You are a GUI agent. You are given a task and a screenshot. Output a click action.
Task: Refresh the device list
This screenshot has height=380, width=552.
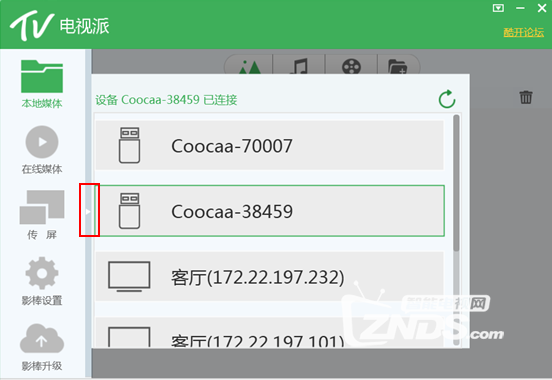[447, 99]
